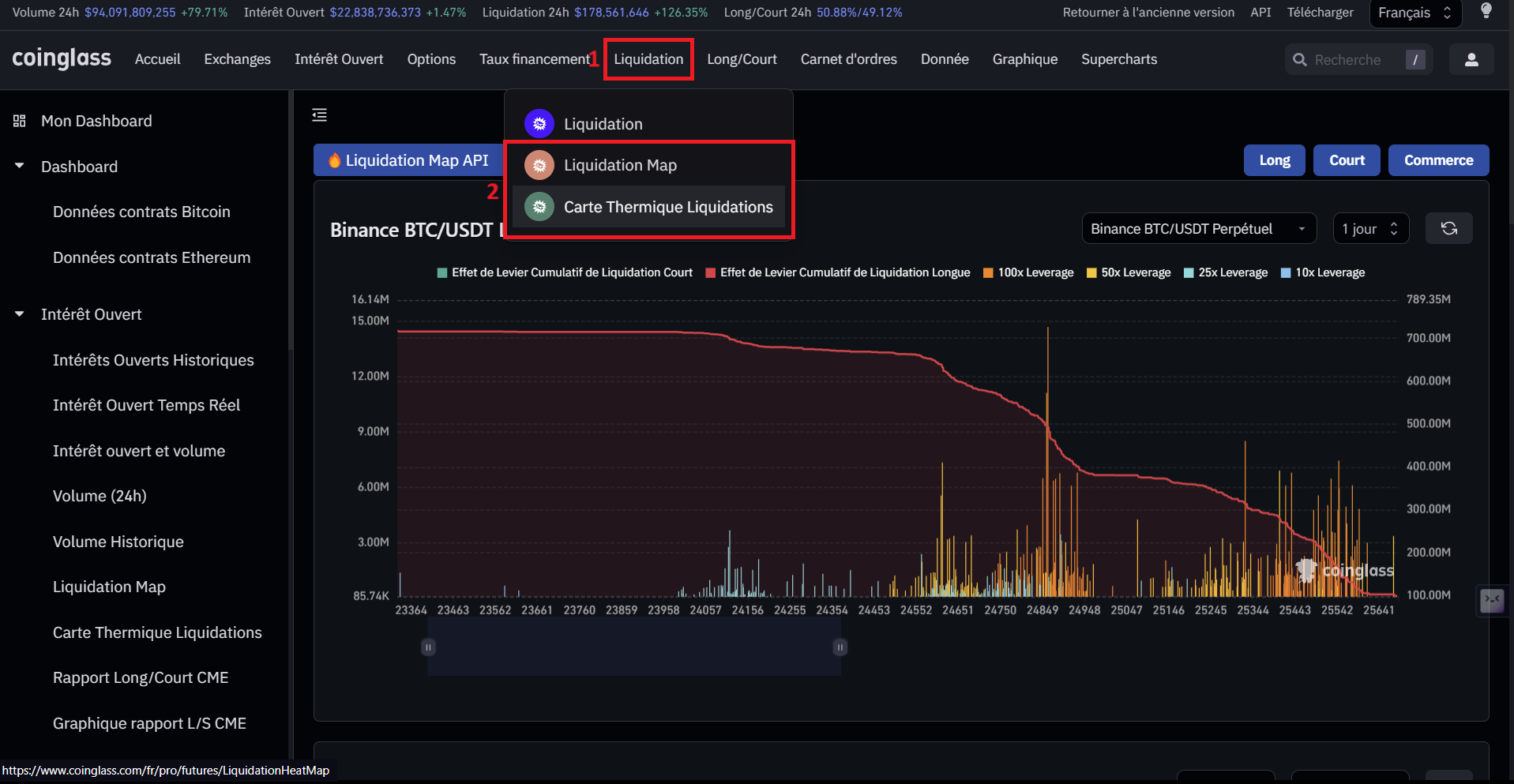Toggle Effet de Levier Cumulatif Longue legend
Image resolution: width=1514 pixels, height=784 pixels.
[x=838, y=272]
